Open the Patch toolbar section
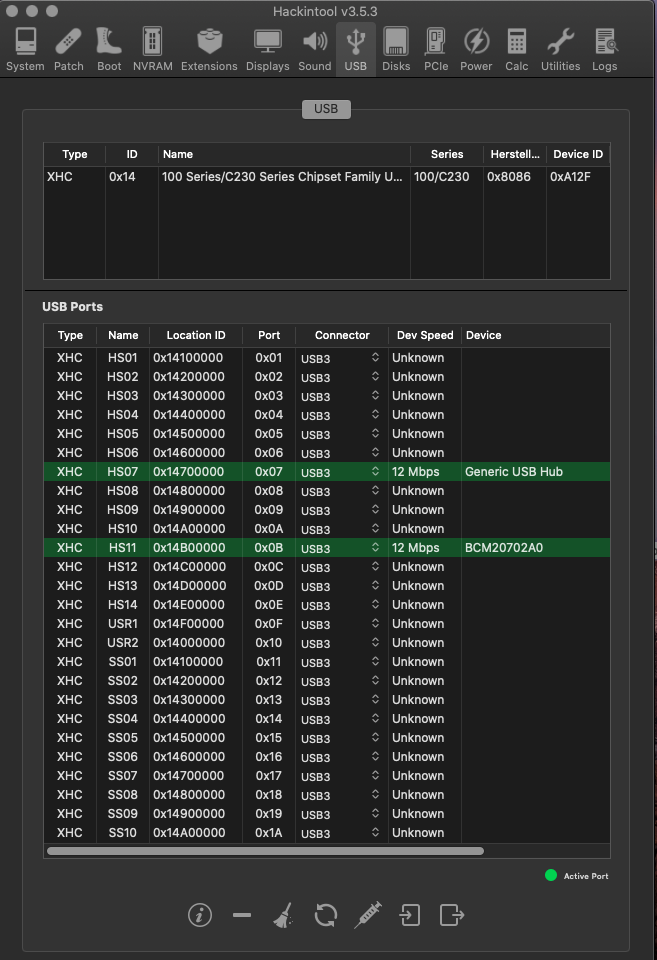Image resolution: width=657 pixels, height=960 pixels. 69,50
